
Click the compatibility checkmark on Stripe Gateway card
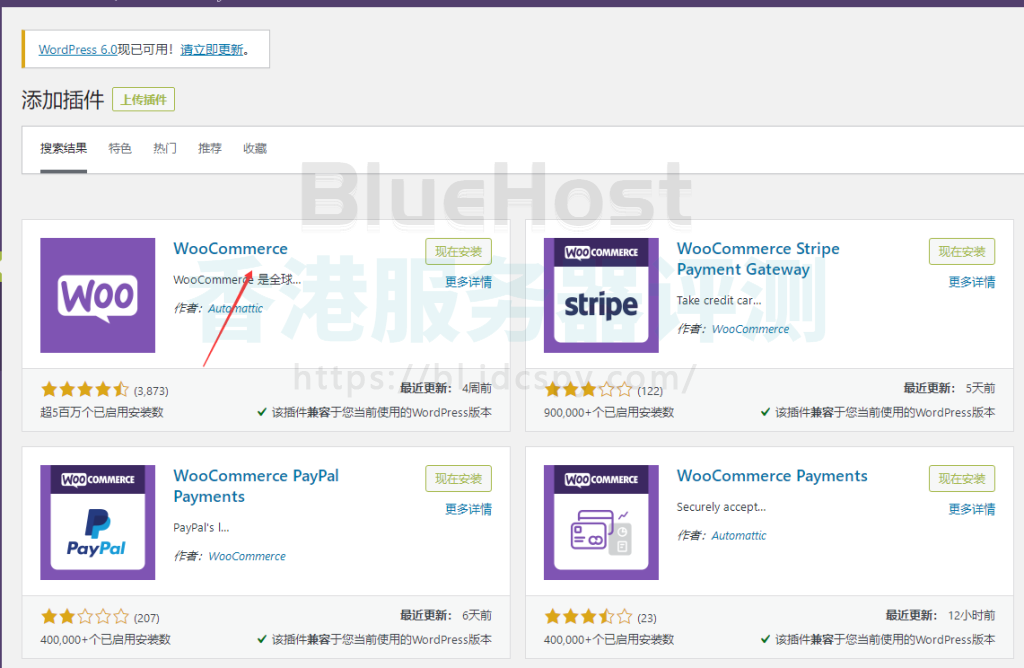point(765,412)
